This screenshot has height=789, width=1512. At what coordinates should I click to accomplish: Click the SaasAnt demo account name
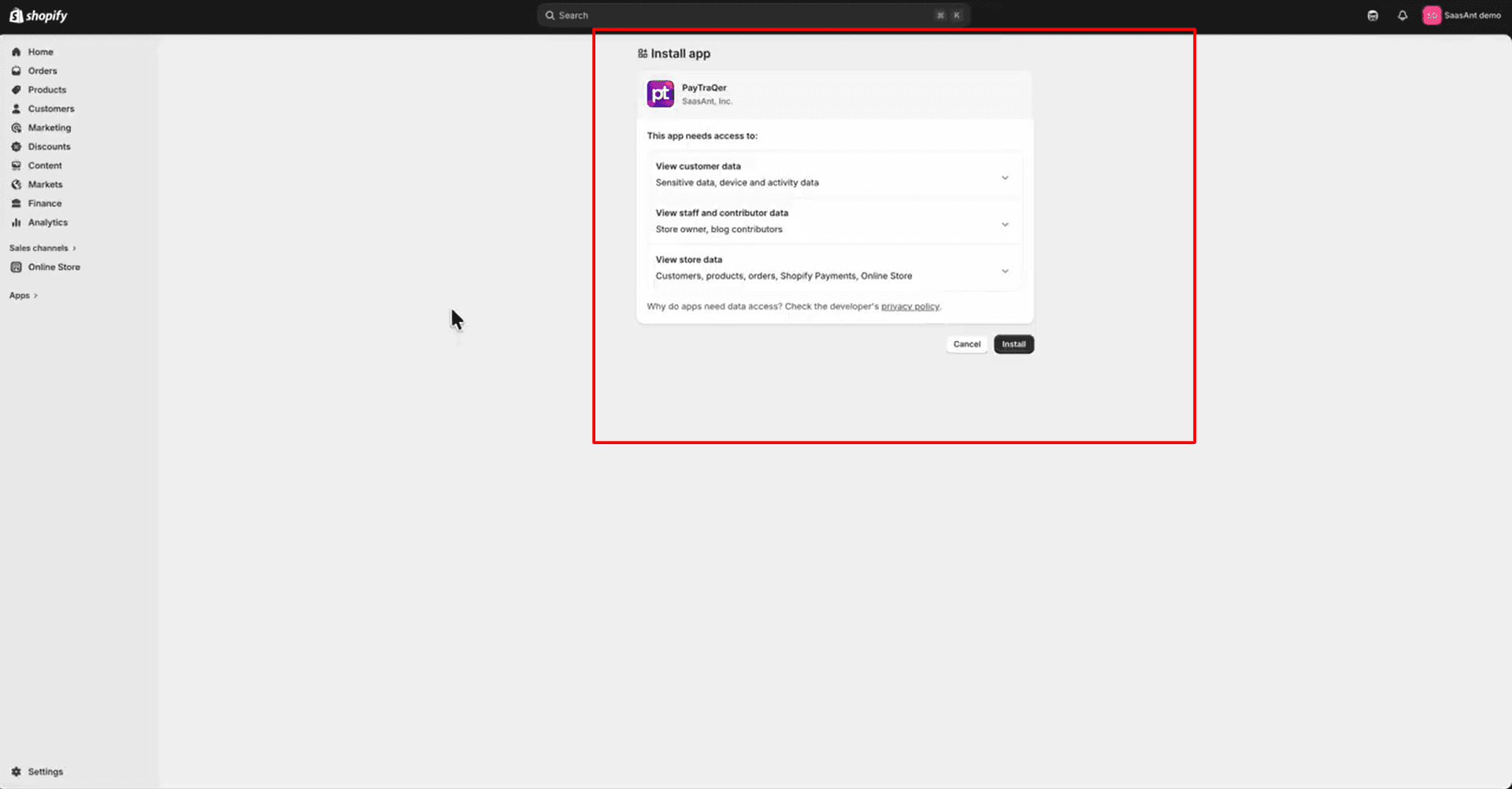pos(1472,15)
